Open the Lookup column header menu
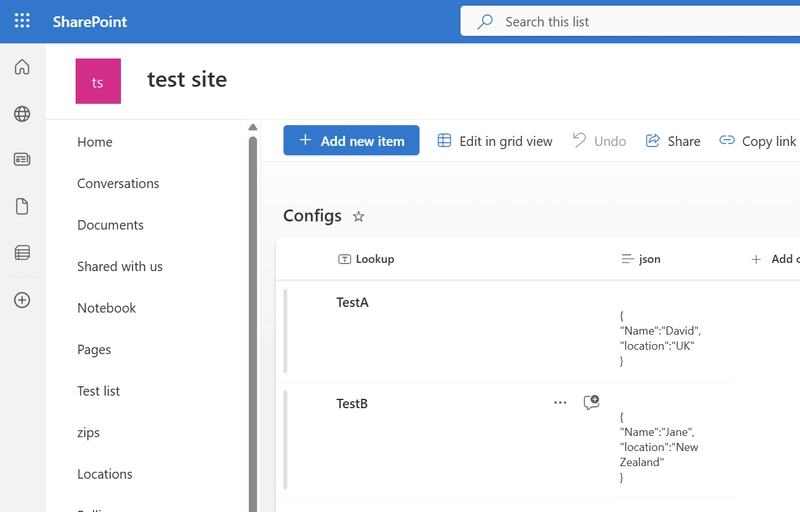The image size is (800, 512). [x=366, y=259]
